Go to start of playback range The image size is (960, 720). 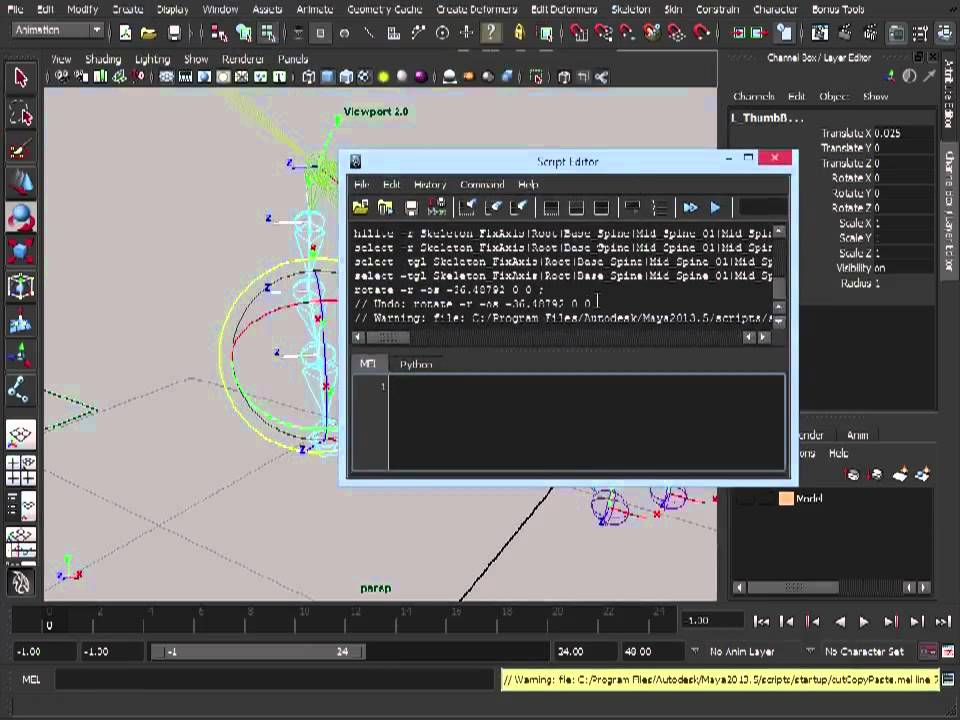(x=761, y=622)
